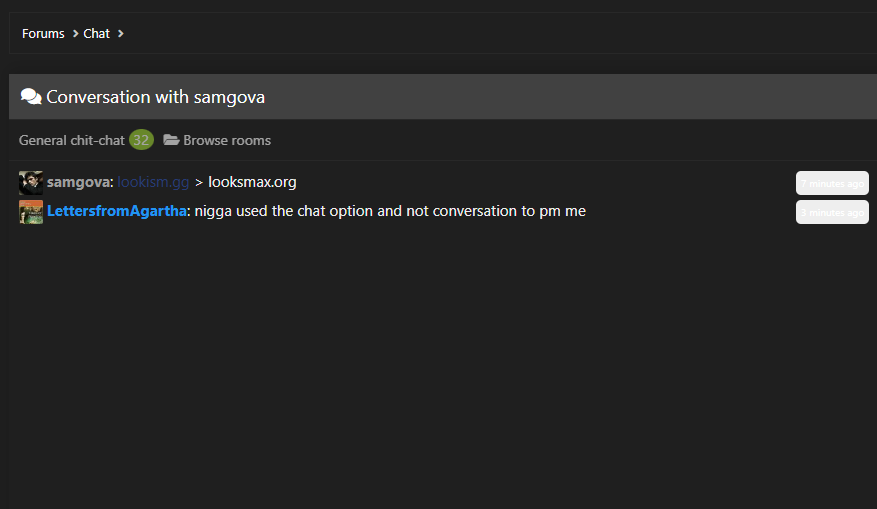Go to Forums via breadcrumb
The width and height of the screenshot is (877, 509).
pyautogui.click(x=43, y=34)
